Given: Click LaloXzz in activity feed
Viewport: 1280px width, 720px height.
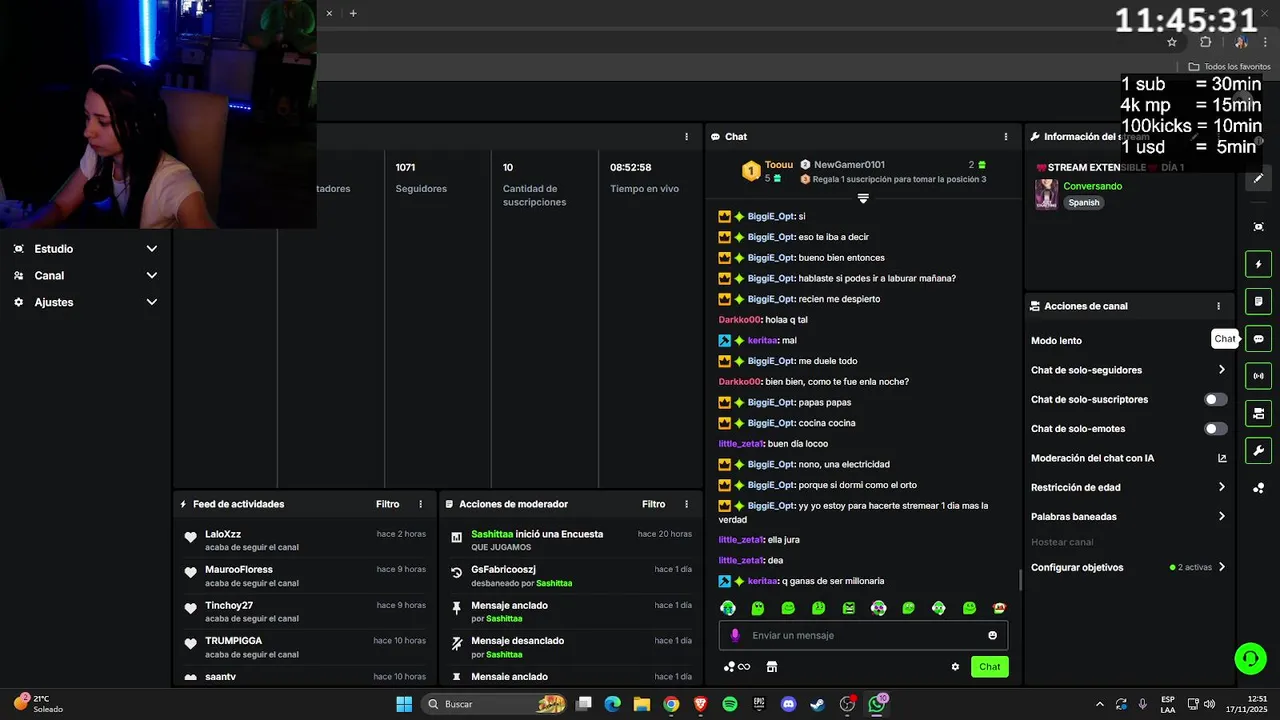Looking at the screenshot, I should click(223, 534).
